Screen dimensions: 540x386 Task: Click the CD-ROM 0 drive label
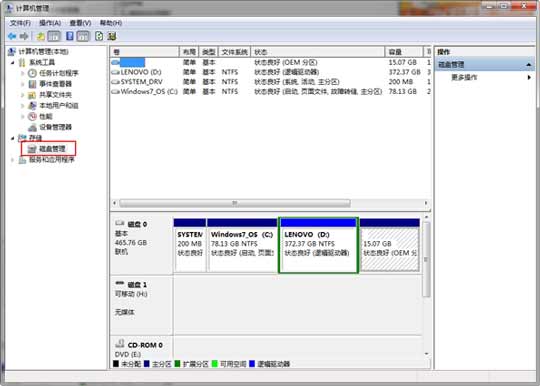pyautogui.click(x=145, y=345)
